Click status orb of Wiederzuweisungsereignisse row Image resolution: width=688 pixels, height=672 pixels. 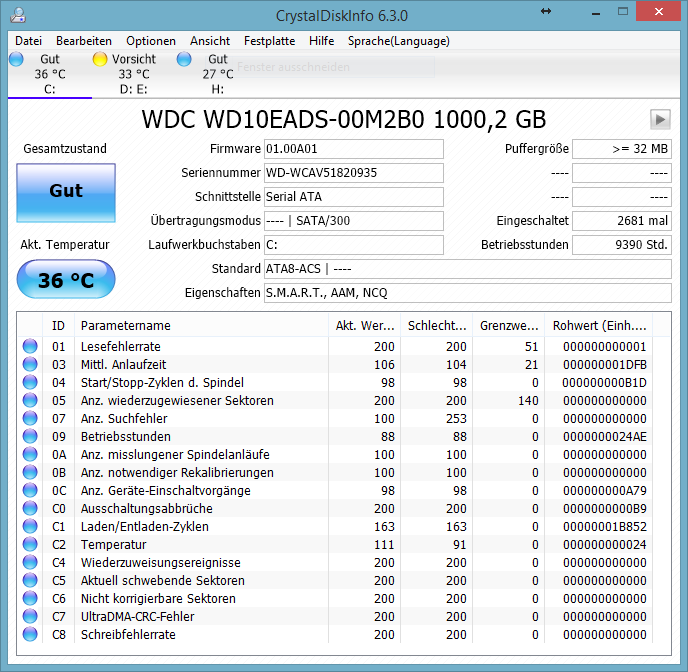coord(30,562)
